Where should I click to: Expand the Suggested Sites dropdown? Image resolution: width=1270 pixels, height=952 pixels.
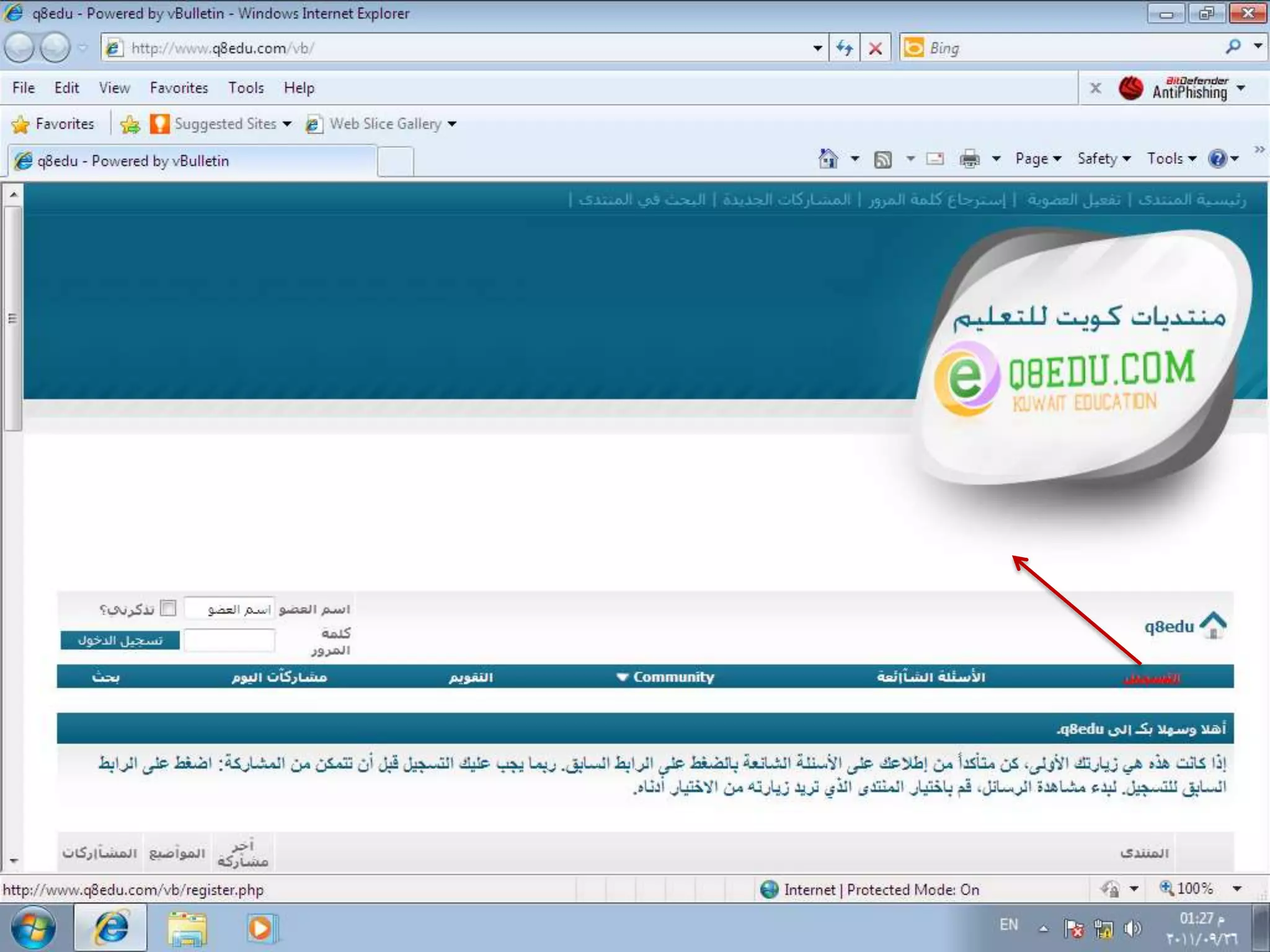pyautogui.click(x=287, y=124)
